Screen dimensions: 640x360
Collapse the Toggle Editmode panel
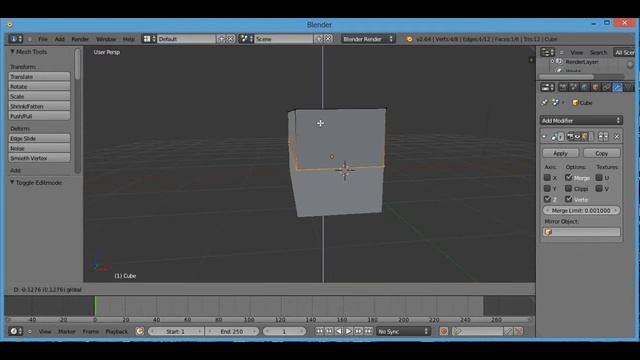coord(12,182)
